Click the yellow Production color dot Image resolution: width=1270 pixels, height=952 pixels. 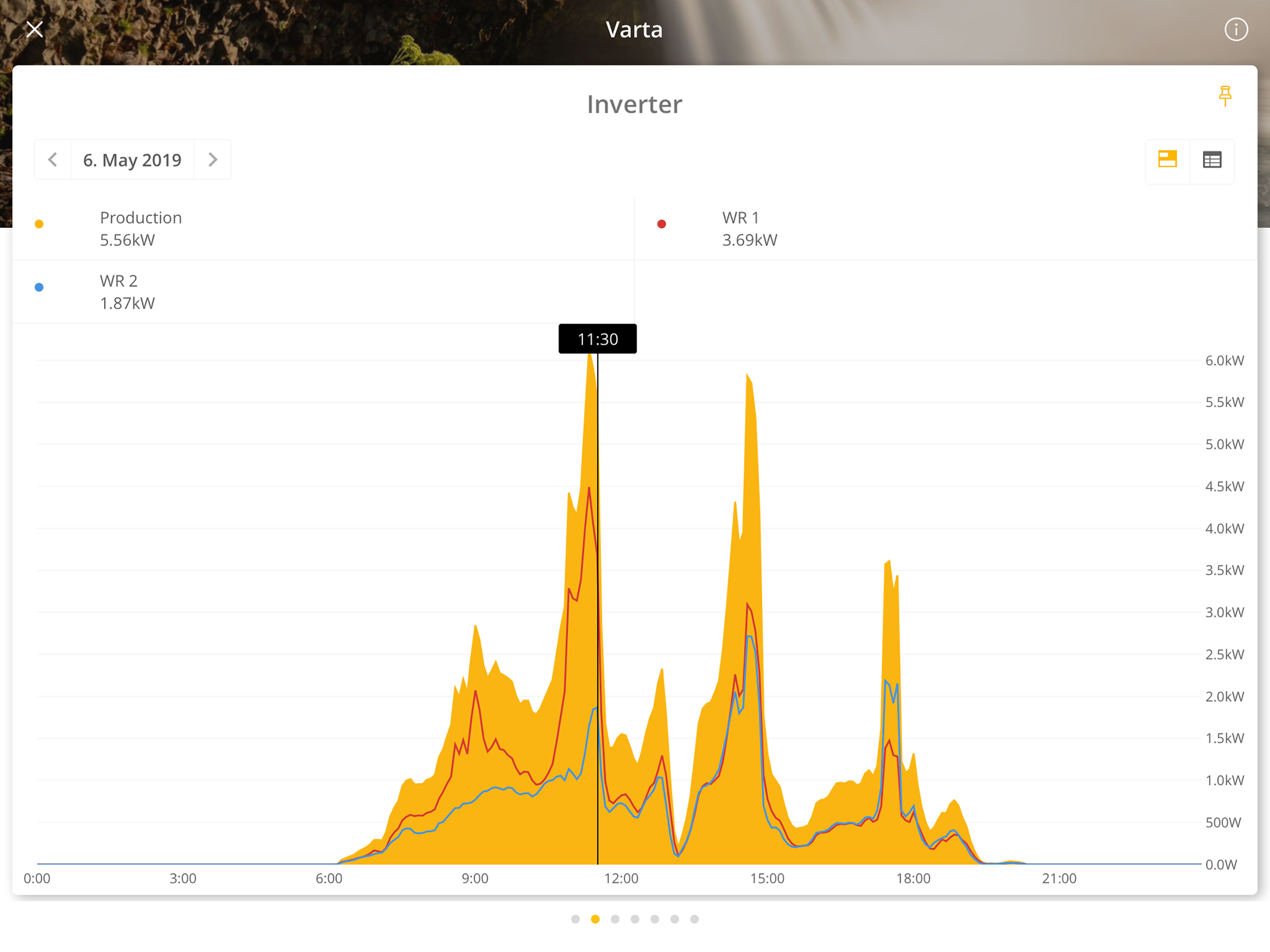click(39, 224)
